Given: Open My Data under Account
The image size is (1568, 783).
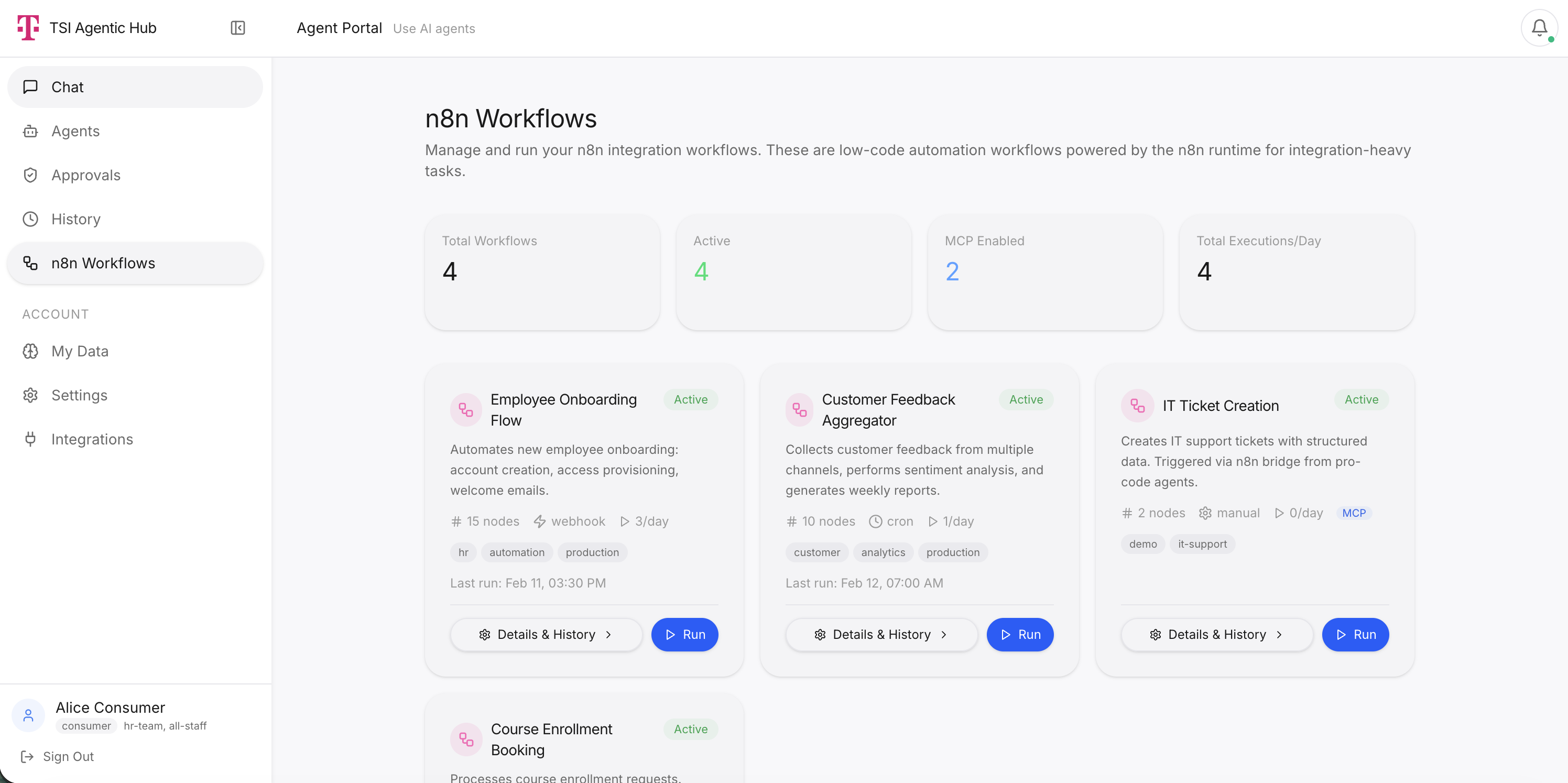Looking at the screenshot, I should click(135, 351).
